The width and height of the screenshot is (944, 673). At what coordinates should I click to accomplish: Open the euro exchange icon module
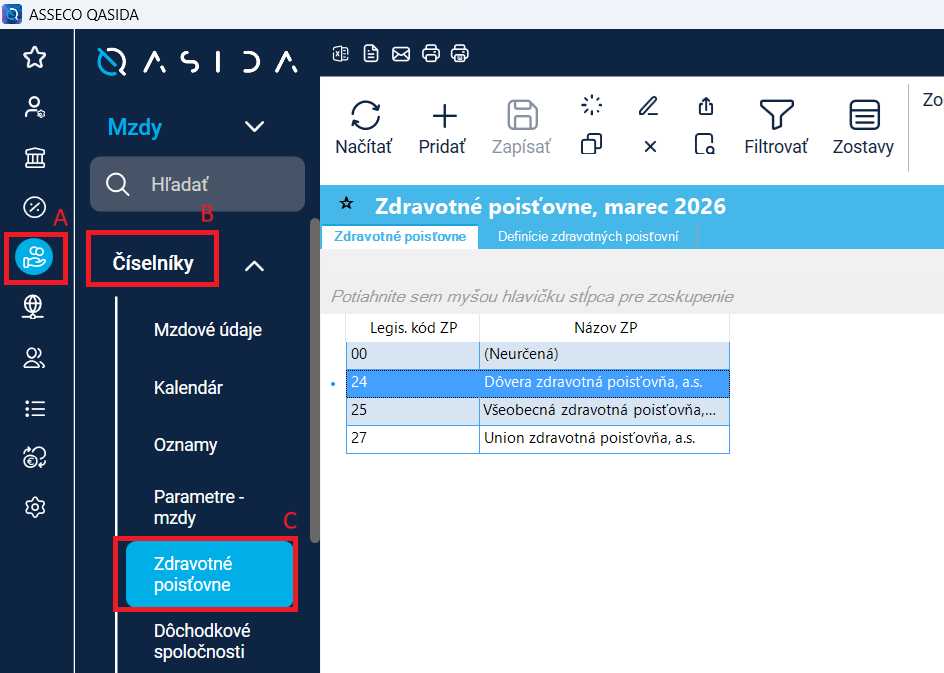(x=34, y=457)
